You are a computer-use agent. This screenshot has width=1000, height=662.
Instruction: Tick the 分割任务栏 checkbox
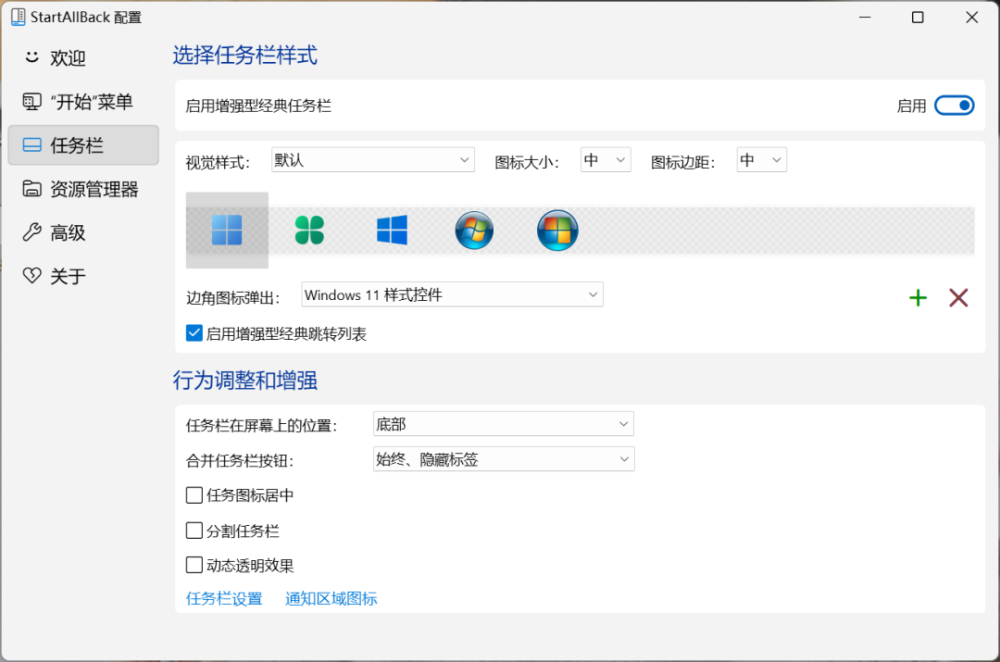pyautogui.click(x=195, y=531)
